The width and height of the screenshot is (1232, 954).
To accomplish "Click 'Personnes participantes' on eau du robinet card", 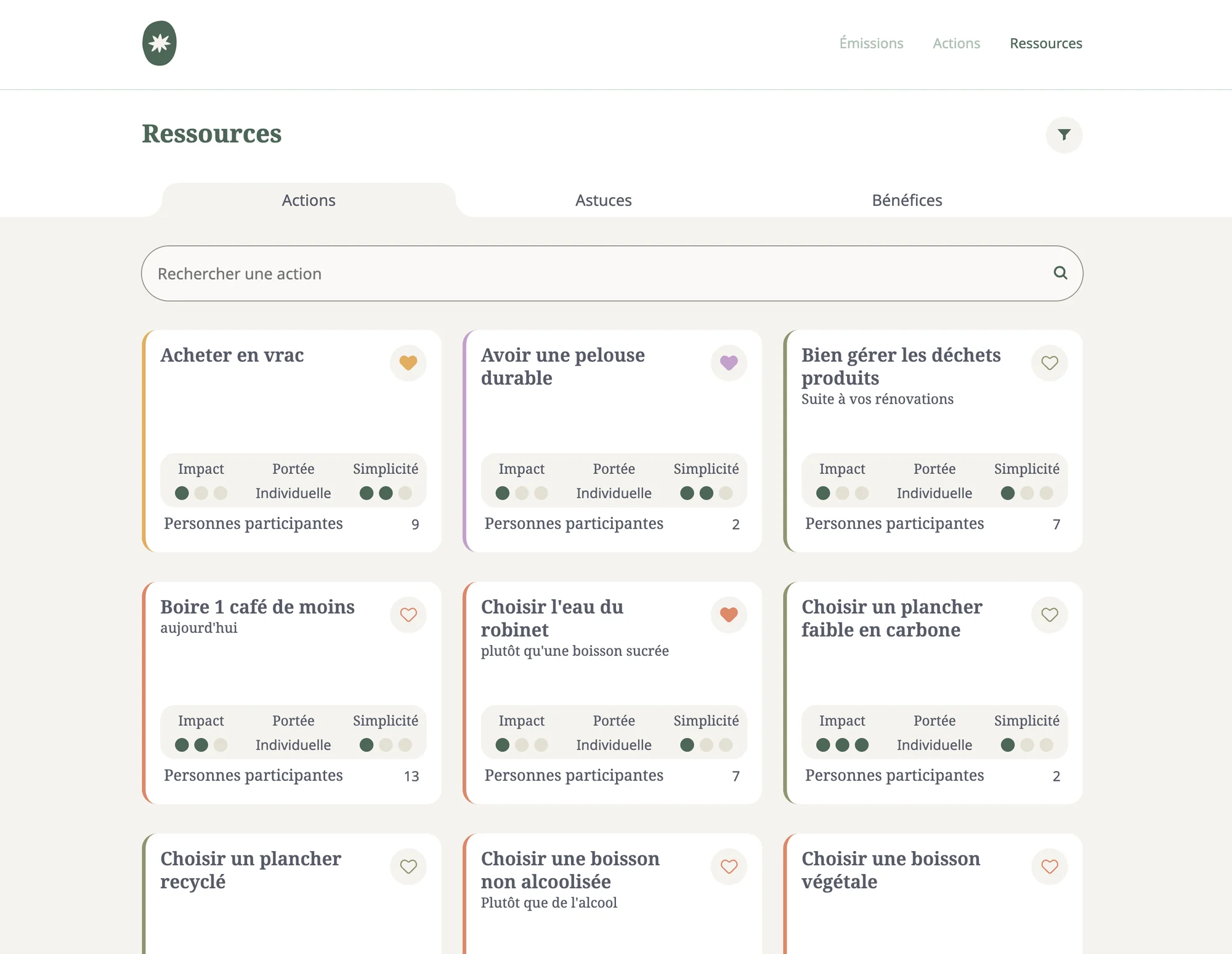I will tap(573, 775).
